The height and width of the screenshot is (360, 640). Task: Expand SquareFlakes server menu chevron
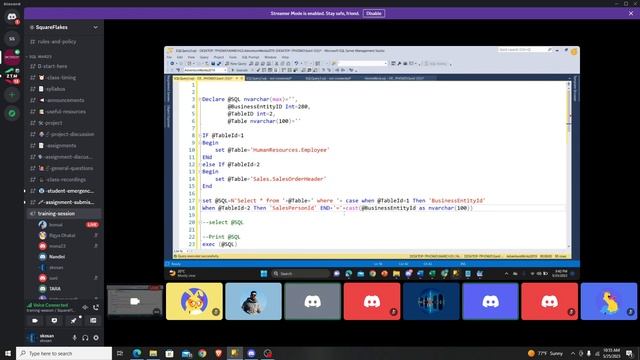pyautogui.click(x=96, y=27)
